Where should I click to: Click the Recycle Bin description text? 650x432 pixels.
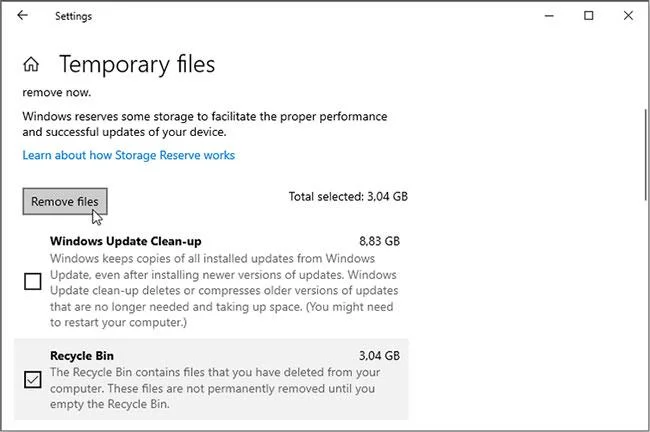click(x=215, y=388)
